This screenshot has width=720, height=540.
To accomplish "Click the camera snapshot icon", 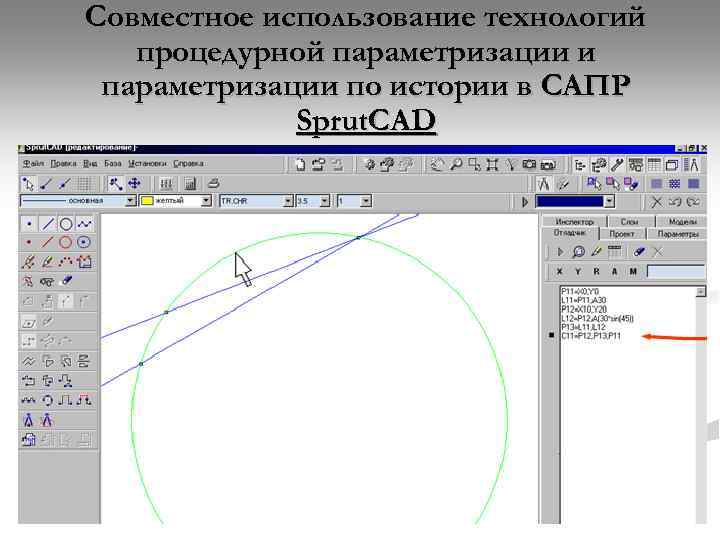I will tap(529, 164).
